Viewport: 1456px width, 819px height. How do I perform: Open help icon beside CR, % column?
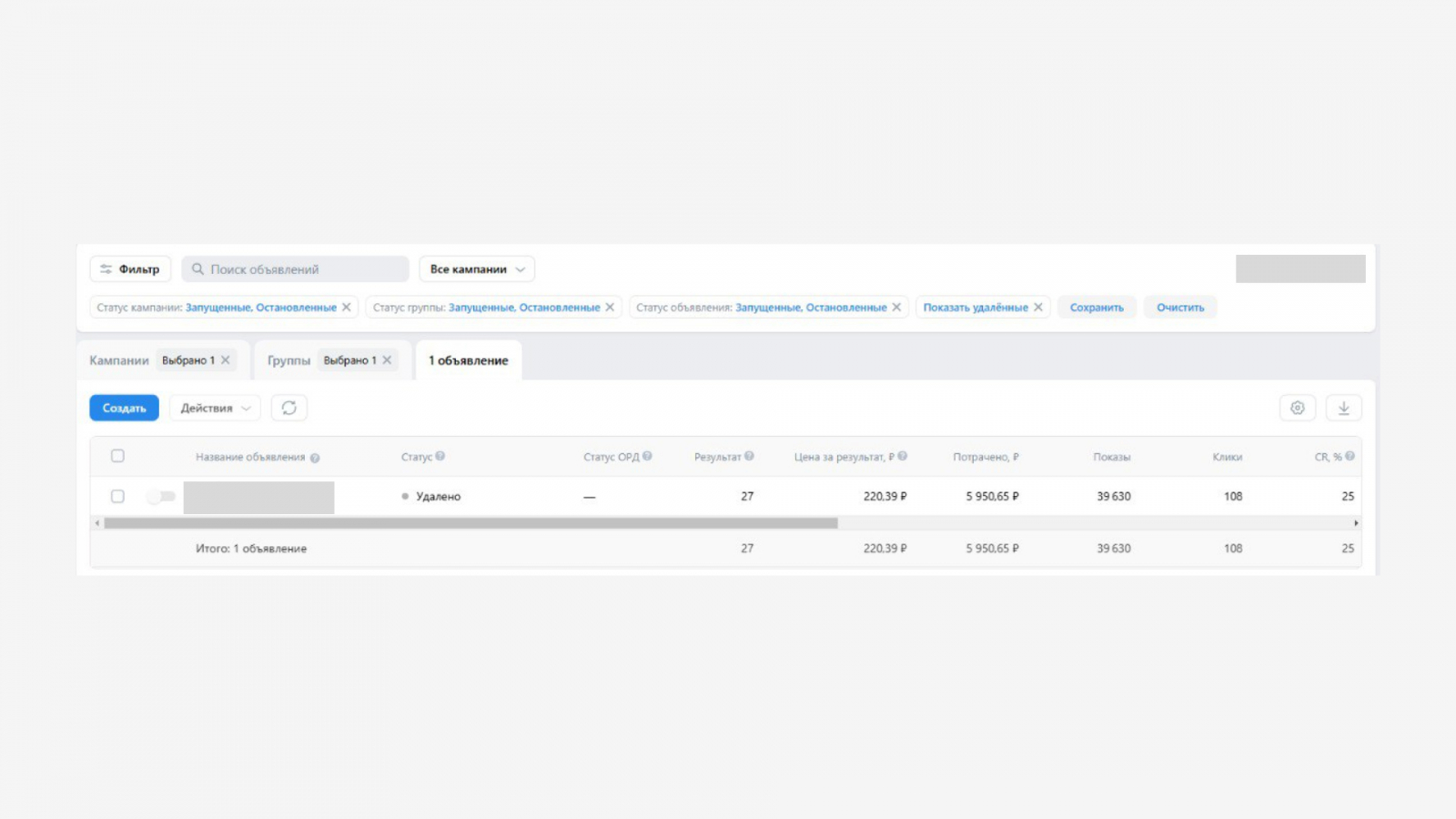pos(1350,456)
